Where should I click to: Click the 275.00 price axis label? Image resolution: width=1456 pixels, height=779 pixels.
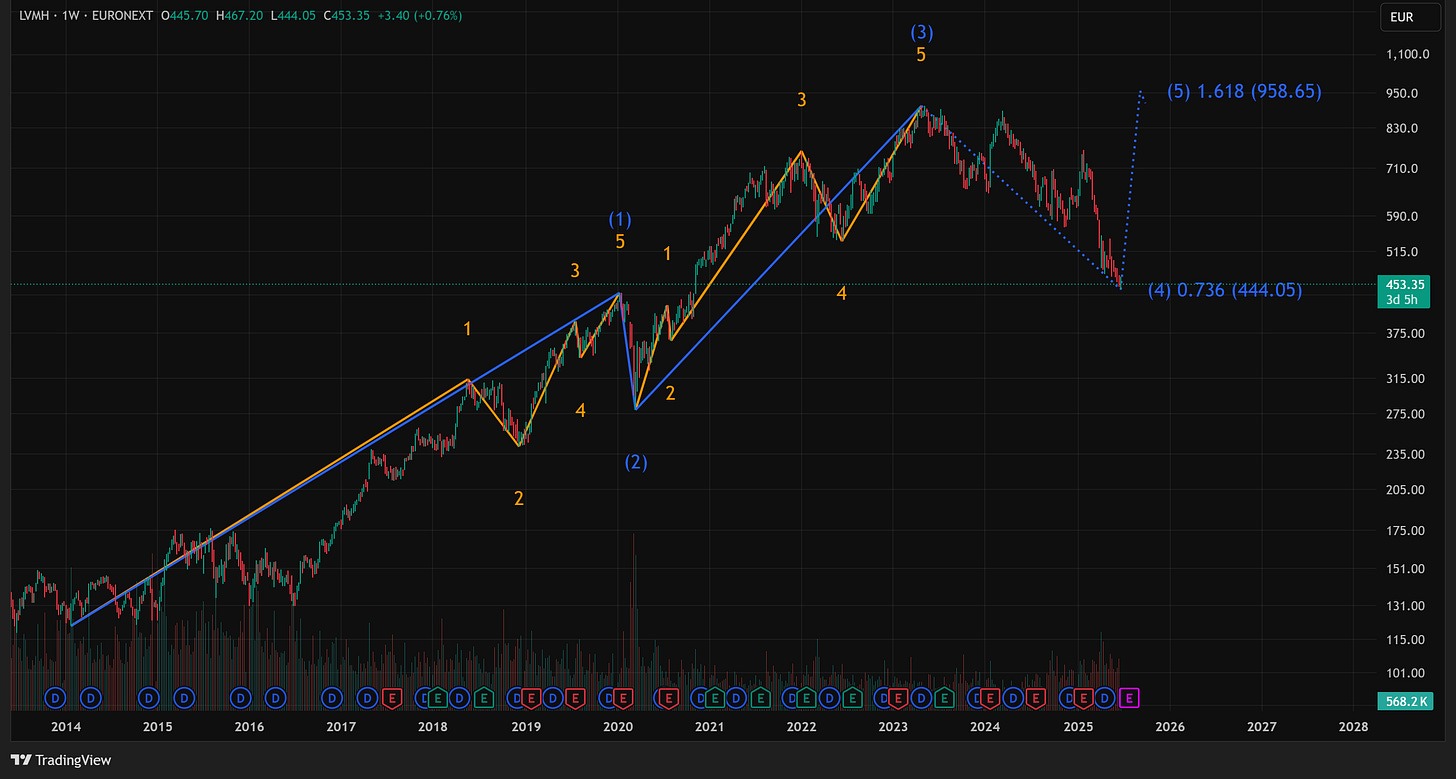click(x=1404, y=413)
